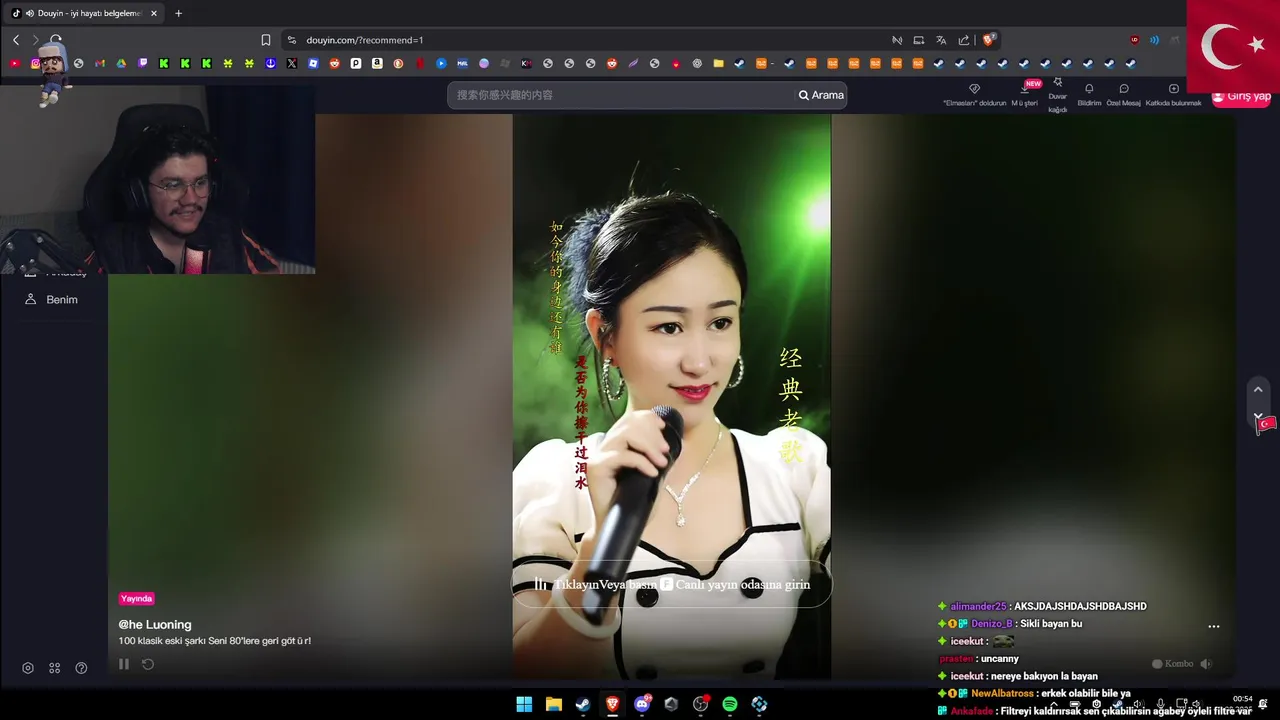The image size is (1280, 720).
Task: Pause the live video
Action: click(x=124, y=664)
